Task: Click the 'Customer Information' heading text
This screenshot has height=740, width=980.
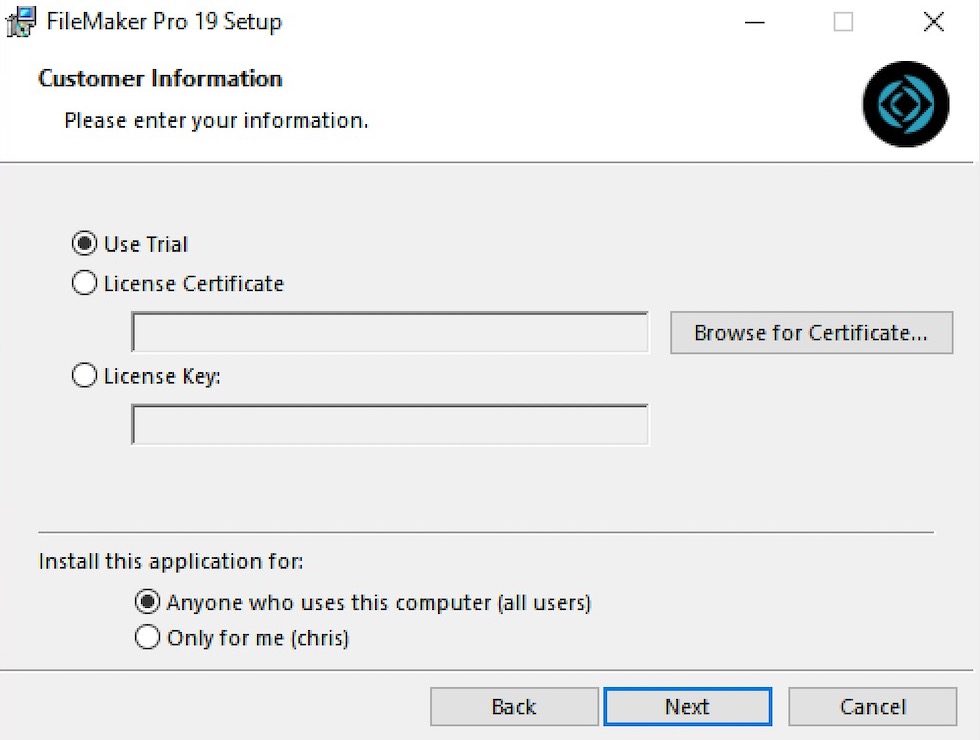Action: click(x=160, y=79)
